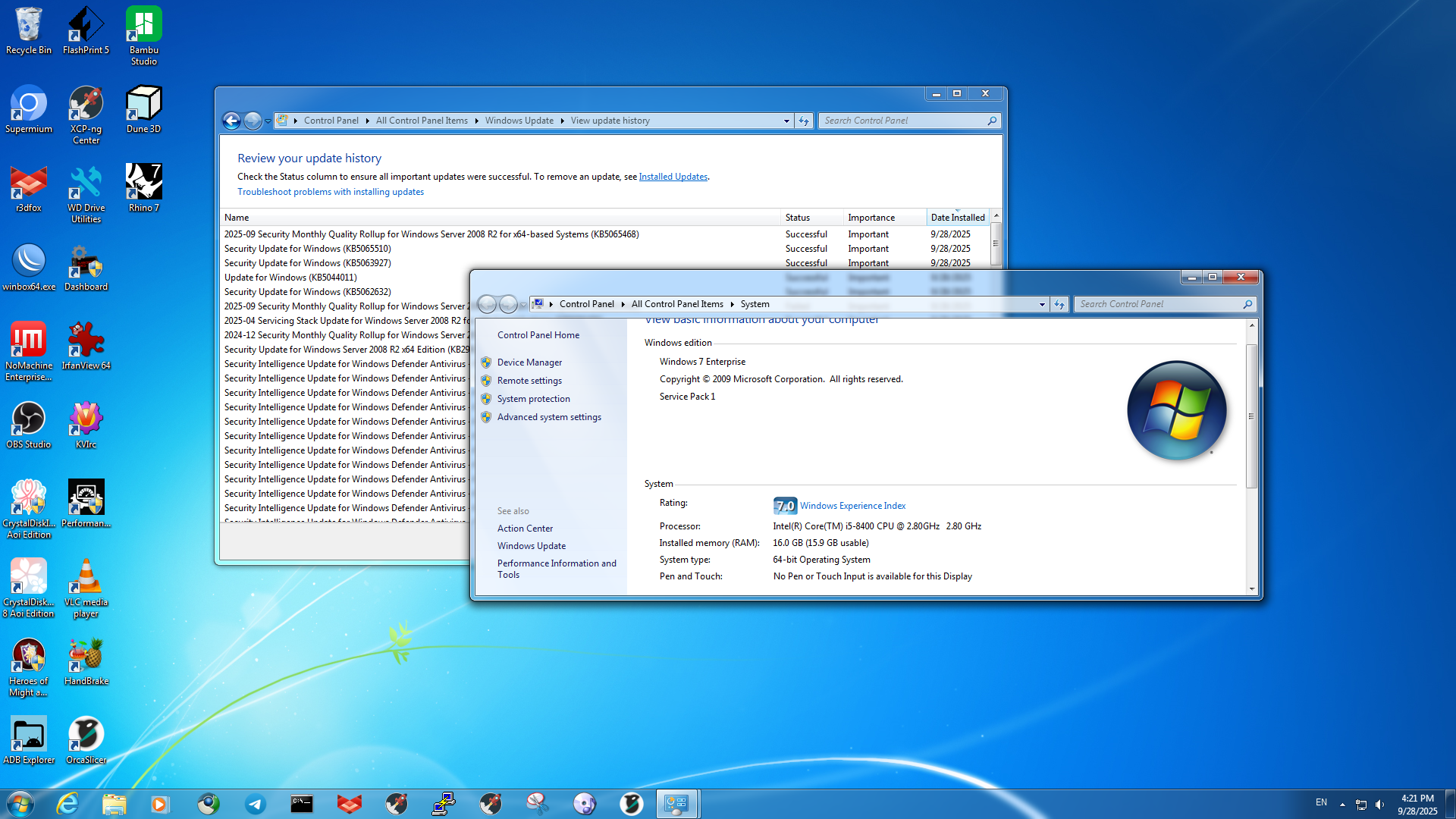The width and height of the screenshot is (1456, 819).
Task: Expand the System window address dropdown
Action: coord(1042,304)
